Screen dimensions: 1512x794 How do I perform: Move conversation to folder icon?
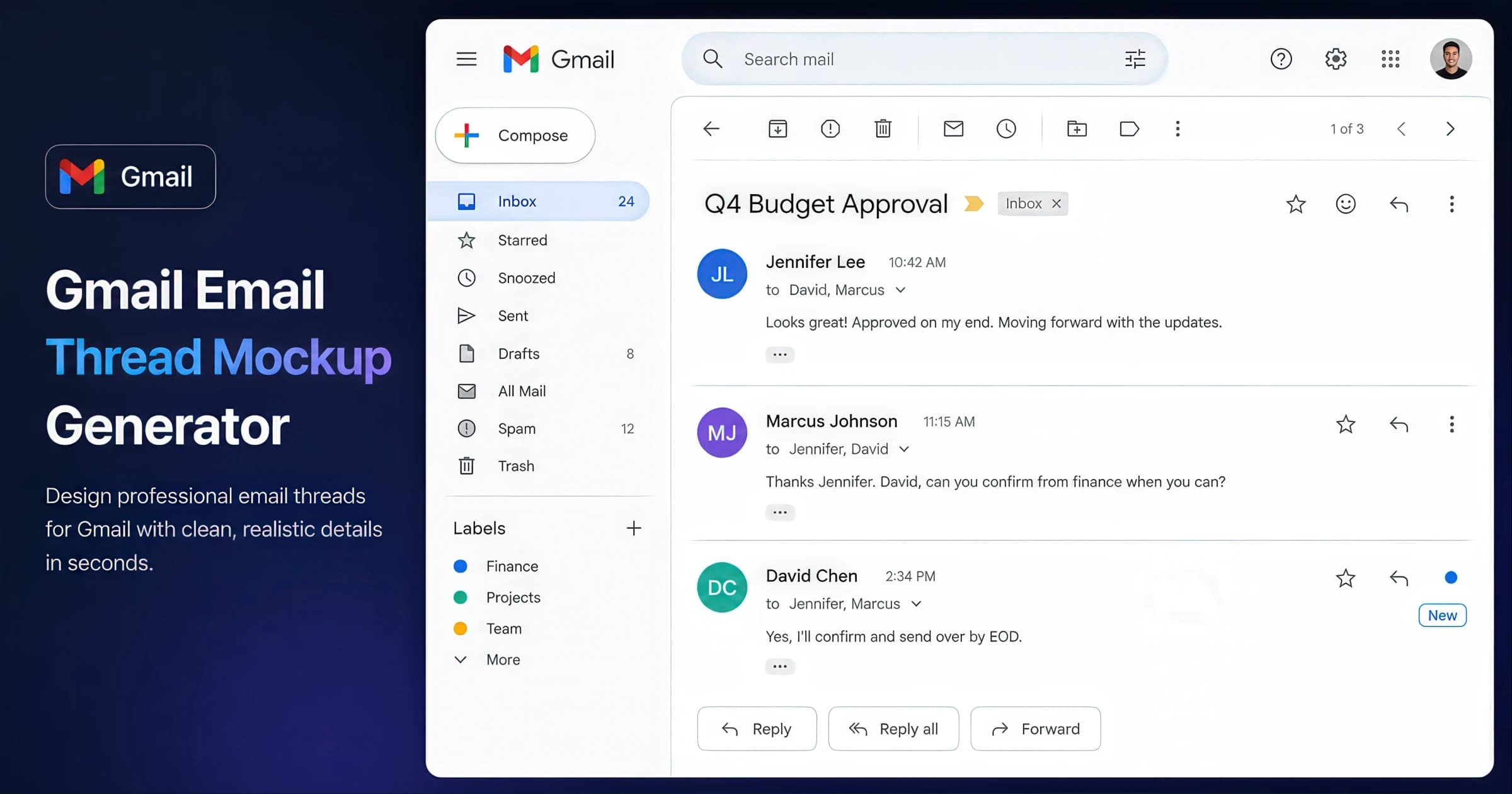click(x=1077, y=129)
